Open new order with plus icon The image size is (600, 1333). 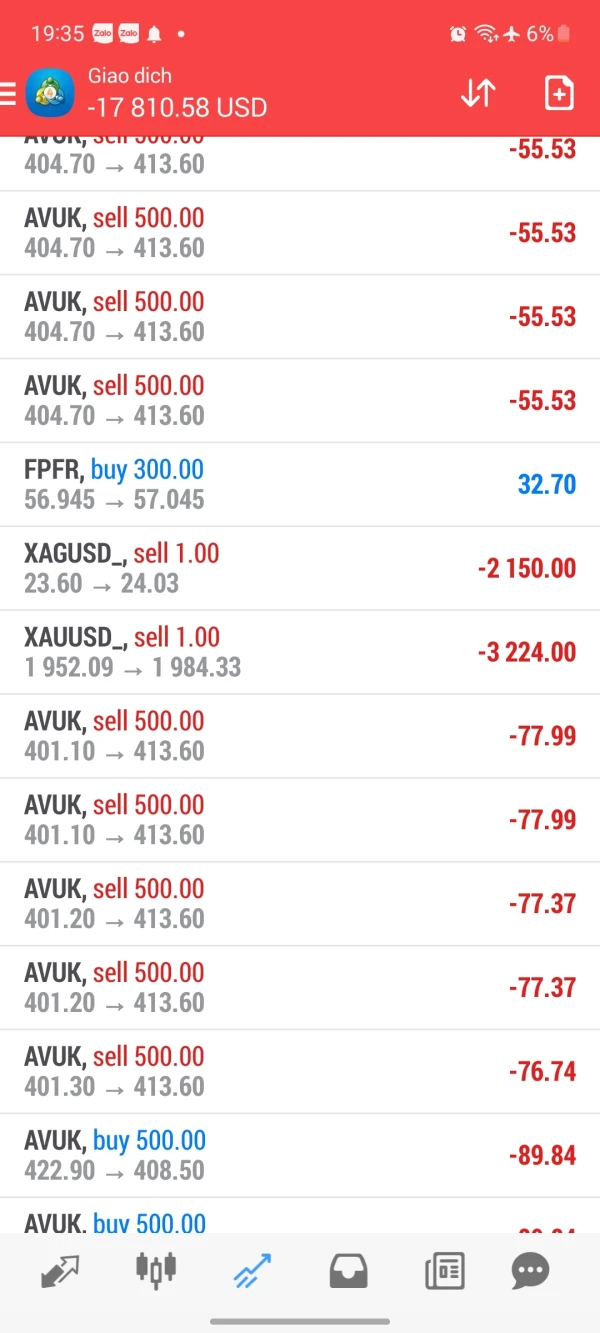[x=559, y=93]
